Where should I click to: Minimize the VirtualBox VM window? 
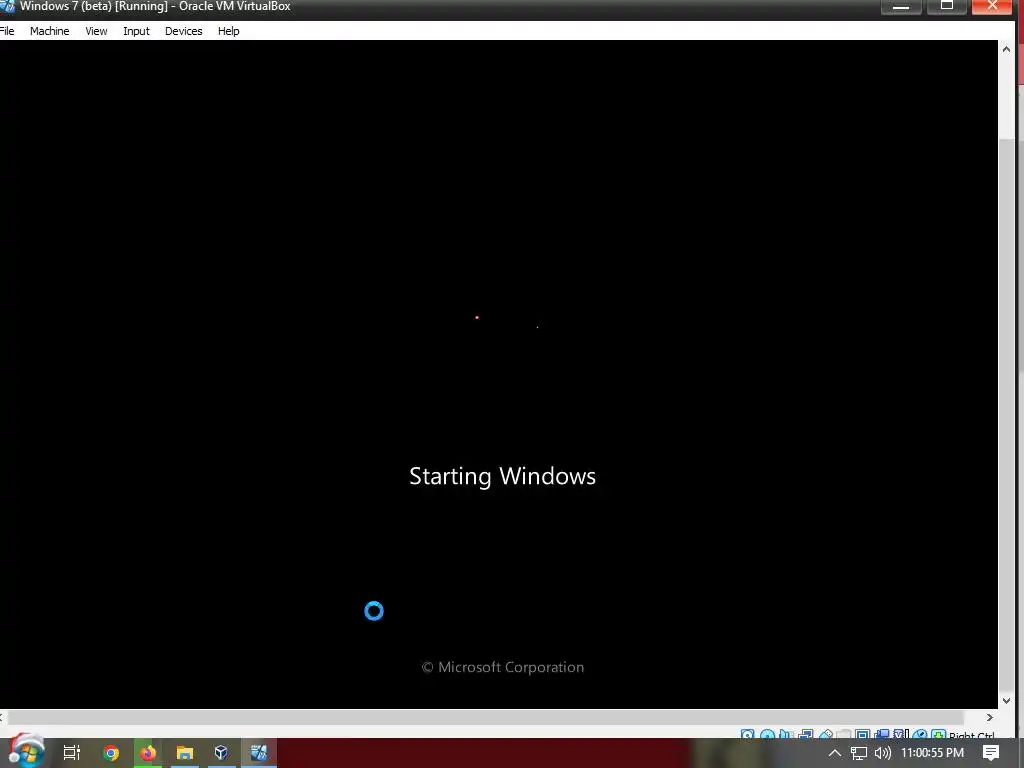tap(901, 6)
